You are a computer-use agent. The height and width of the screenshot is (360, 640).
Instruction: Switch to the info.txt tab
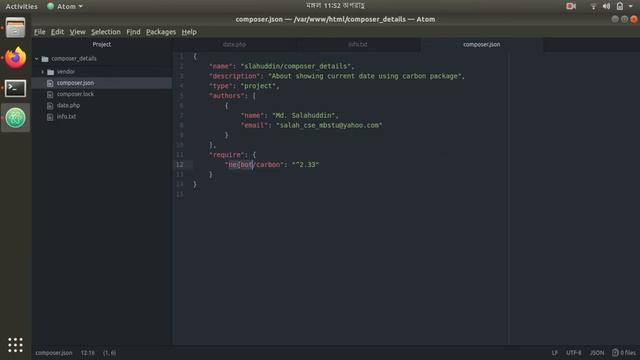click(358, 44)
